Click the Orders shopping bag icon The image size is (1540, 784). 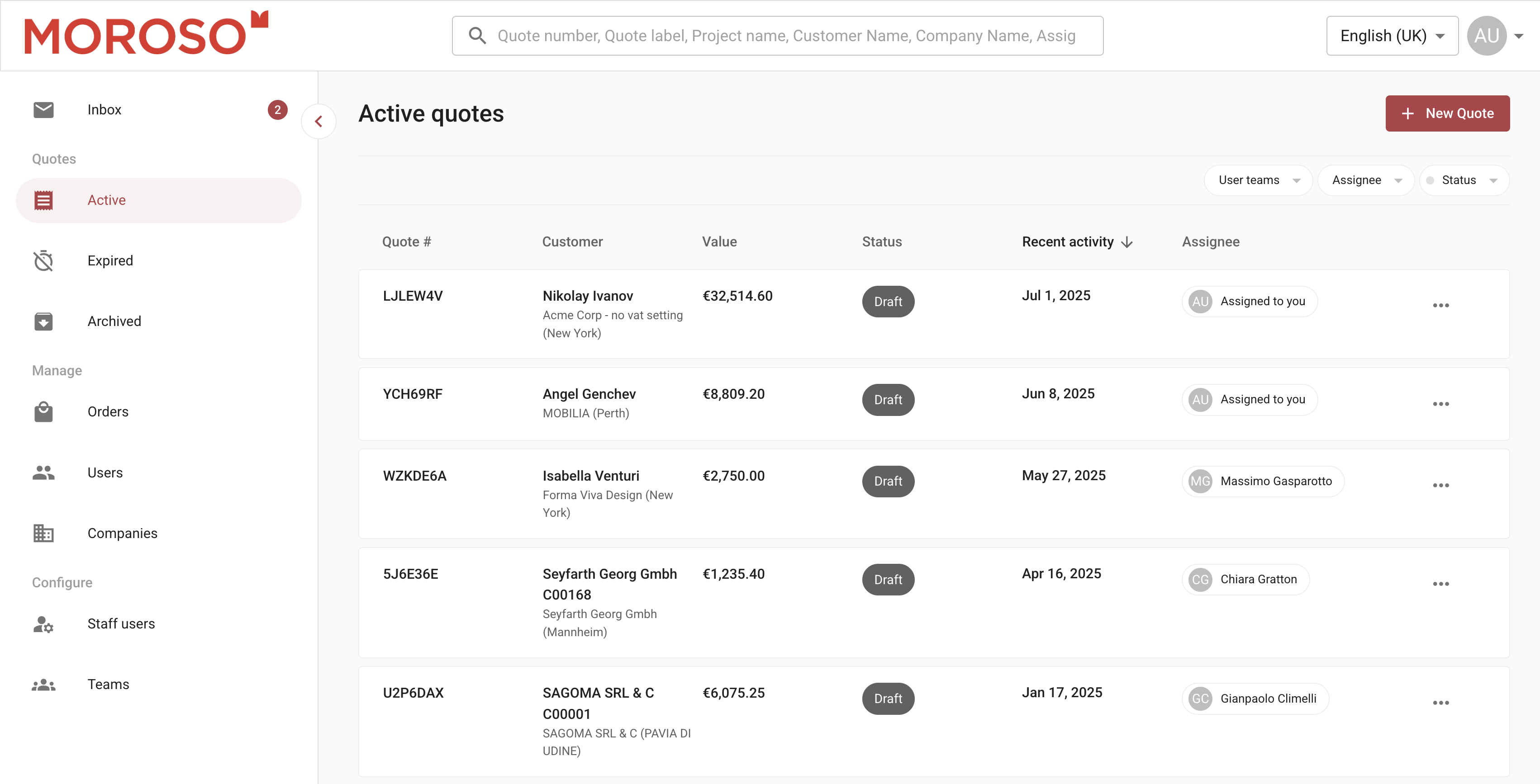coord(43,412)
